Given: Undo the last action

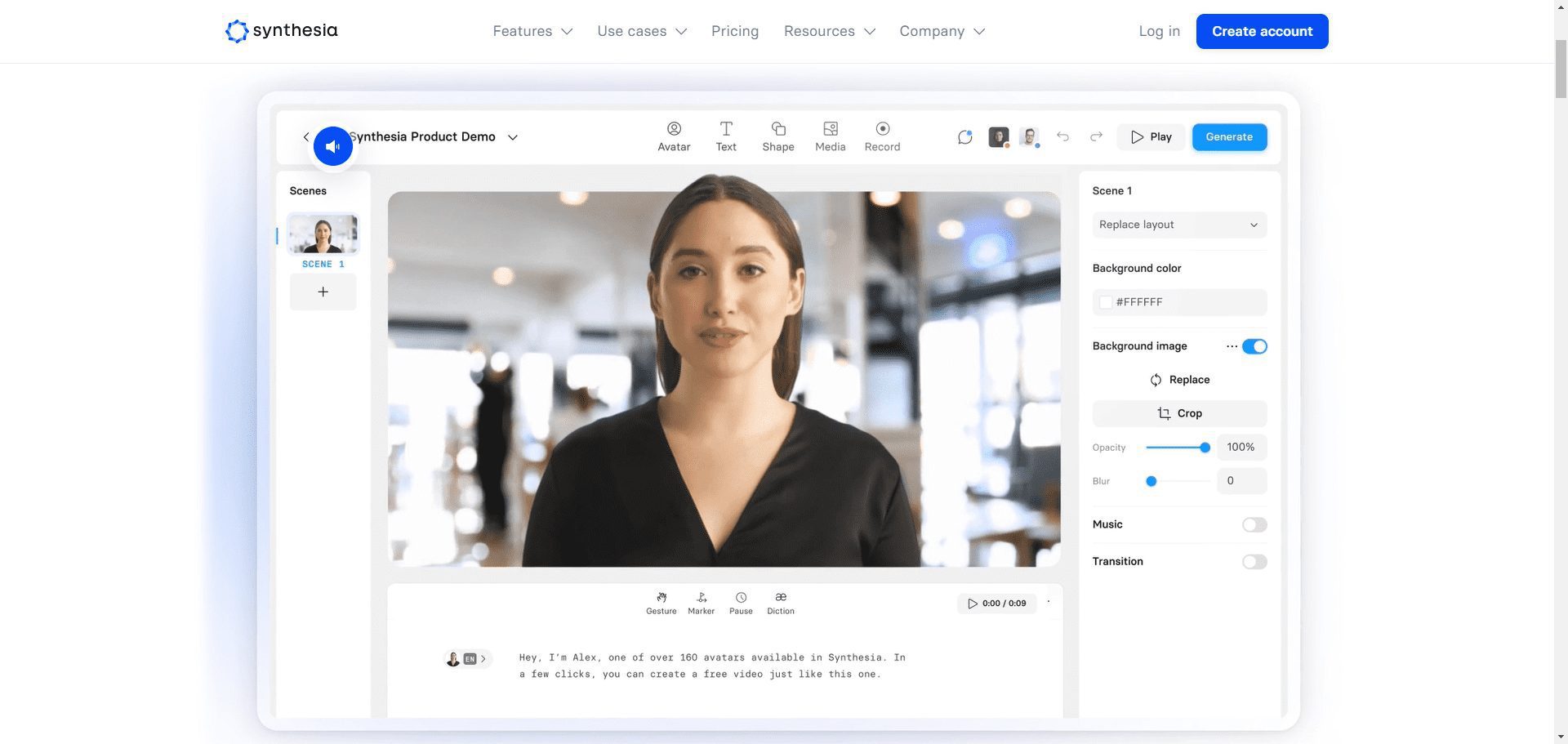Looking at the screenshot, I should (x=1062, y=136).
